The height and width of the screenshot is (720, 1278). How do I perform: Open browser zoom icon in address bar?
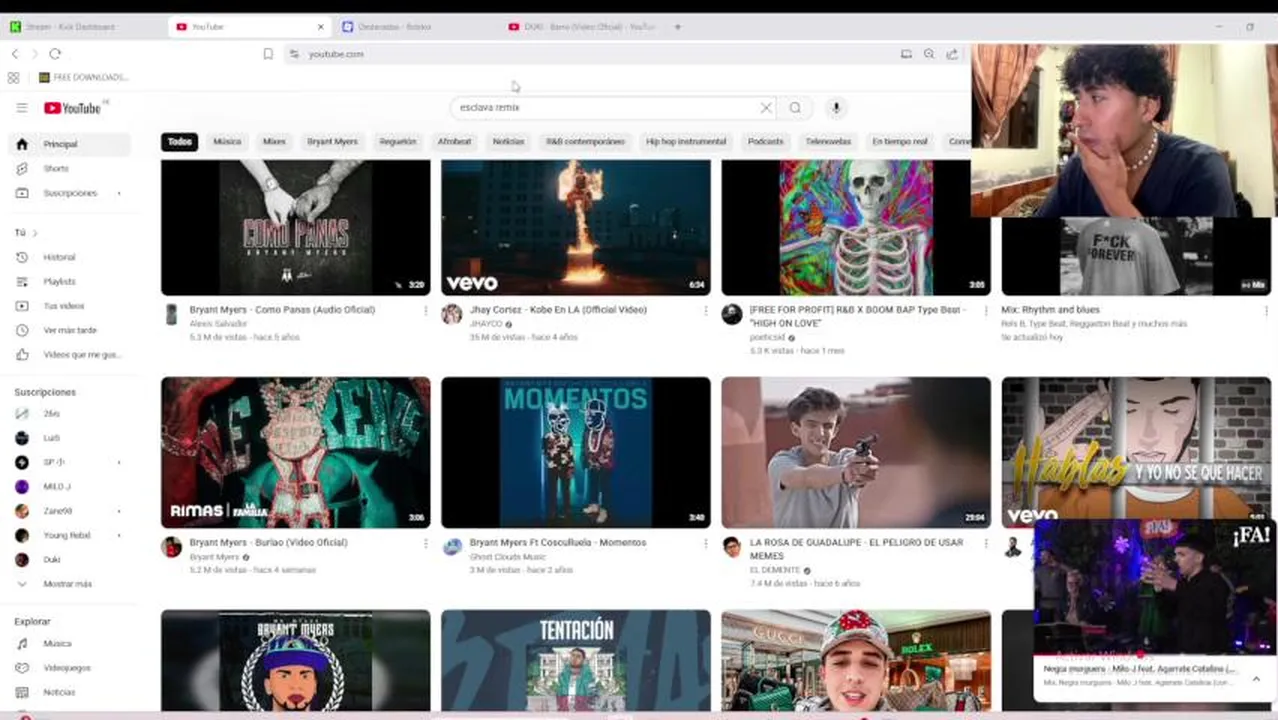[x=929, y=54]
